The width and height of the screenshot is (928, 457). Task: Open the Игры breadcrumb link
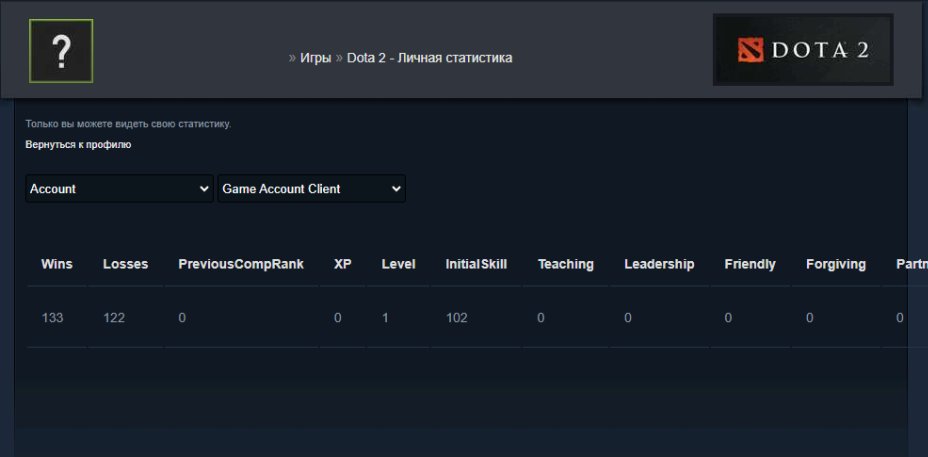click(x=315, y=58)
